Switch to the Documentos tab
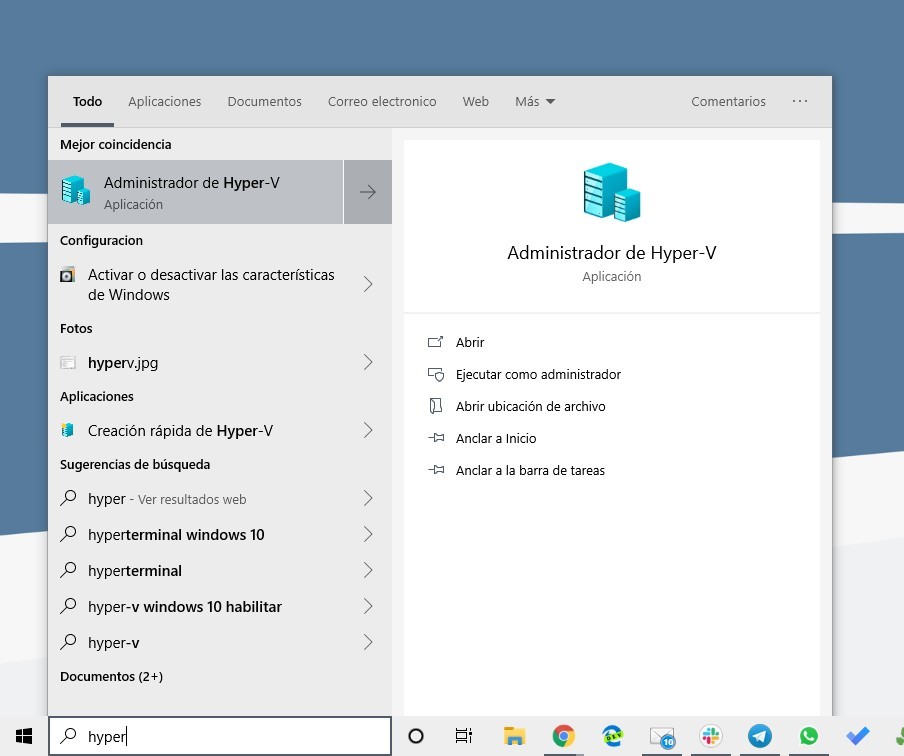The image size is (904, 756). 264,101
